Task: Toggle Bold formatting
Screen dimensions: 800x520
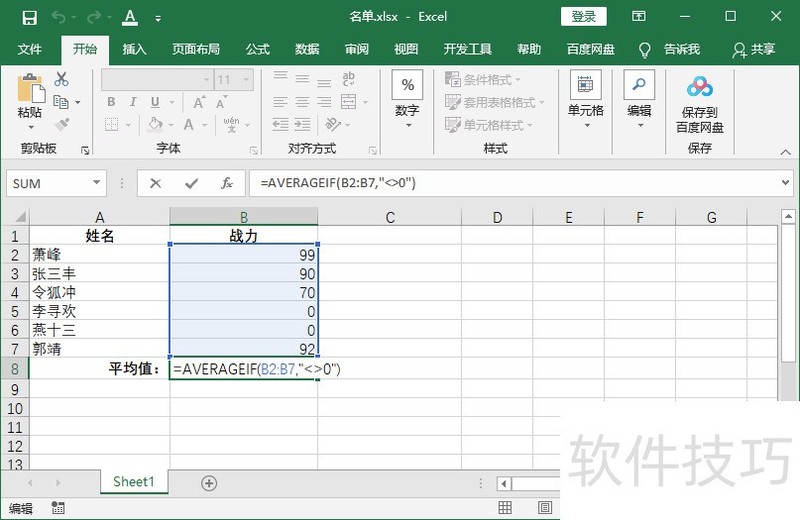Action: (x=111, y=102)
